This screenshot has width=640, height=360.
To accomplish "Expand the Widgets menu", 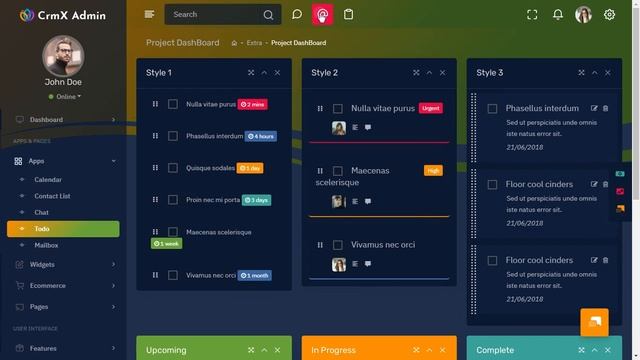I will coord(113,264).
